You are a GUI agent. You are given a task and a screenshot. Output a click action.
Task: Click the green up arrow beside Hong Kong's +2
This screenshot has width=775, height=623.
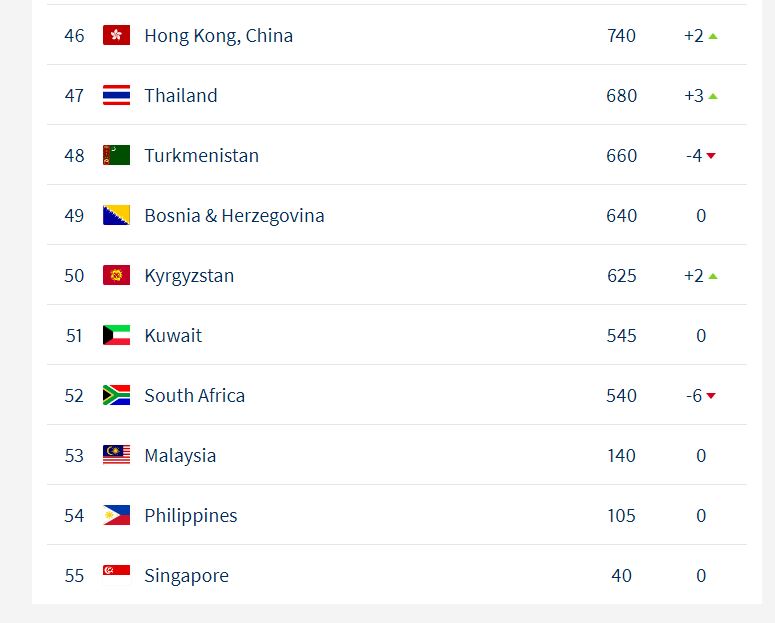point(713,36)
